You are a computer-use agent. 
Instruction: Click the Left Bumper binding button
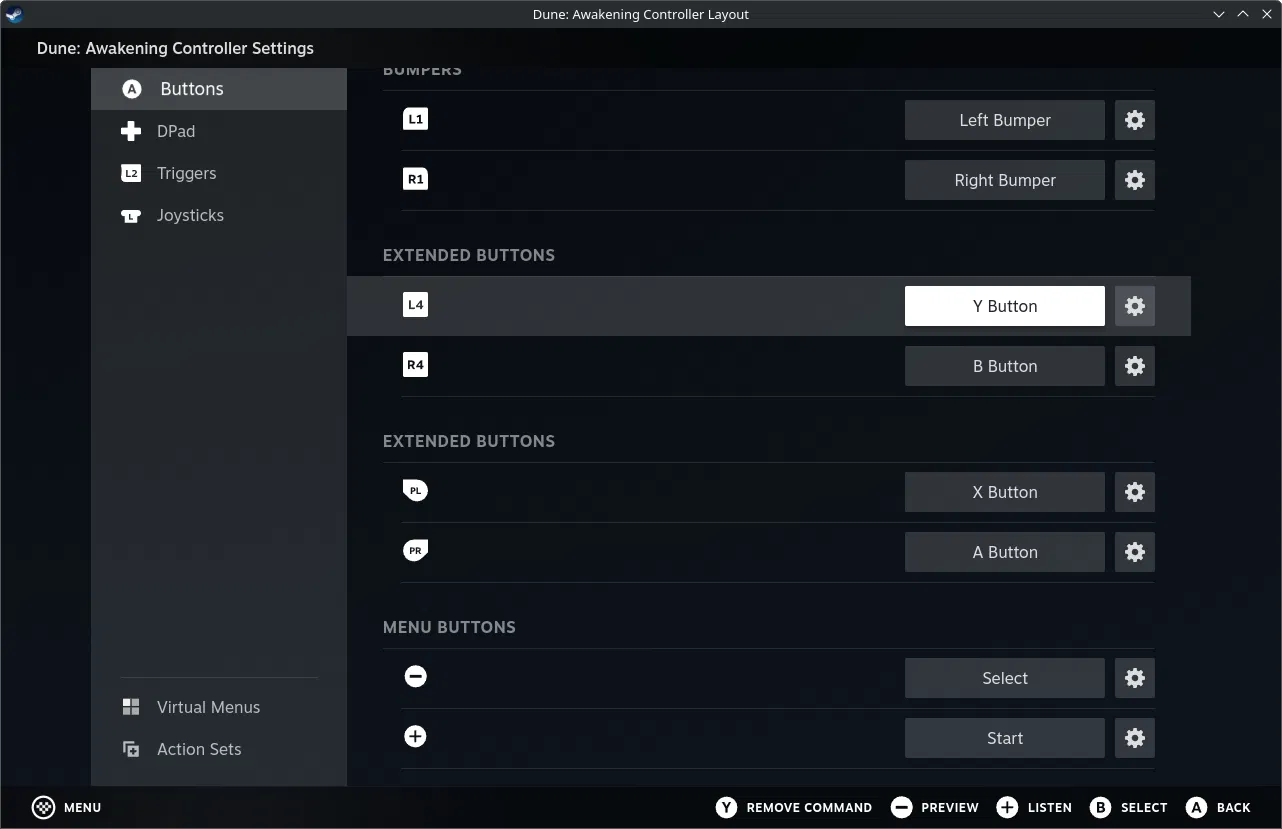click(1004, 120)
